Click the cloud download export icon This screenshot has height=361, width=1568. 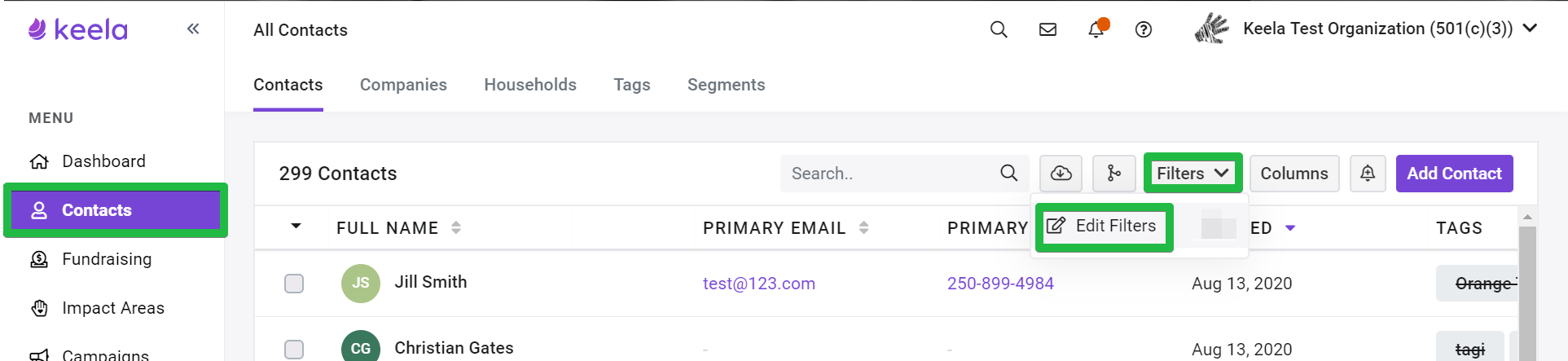1061,174
